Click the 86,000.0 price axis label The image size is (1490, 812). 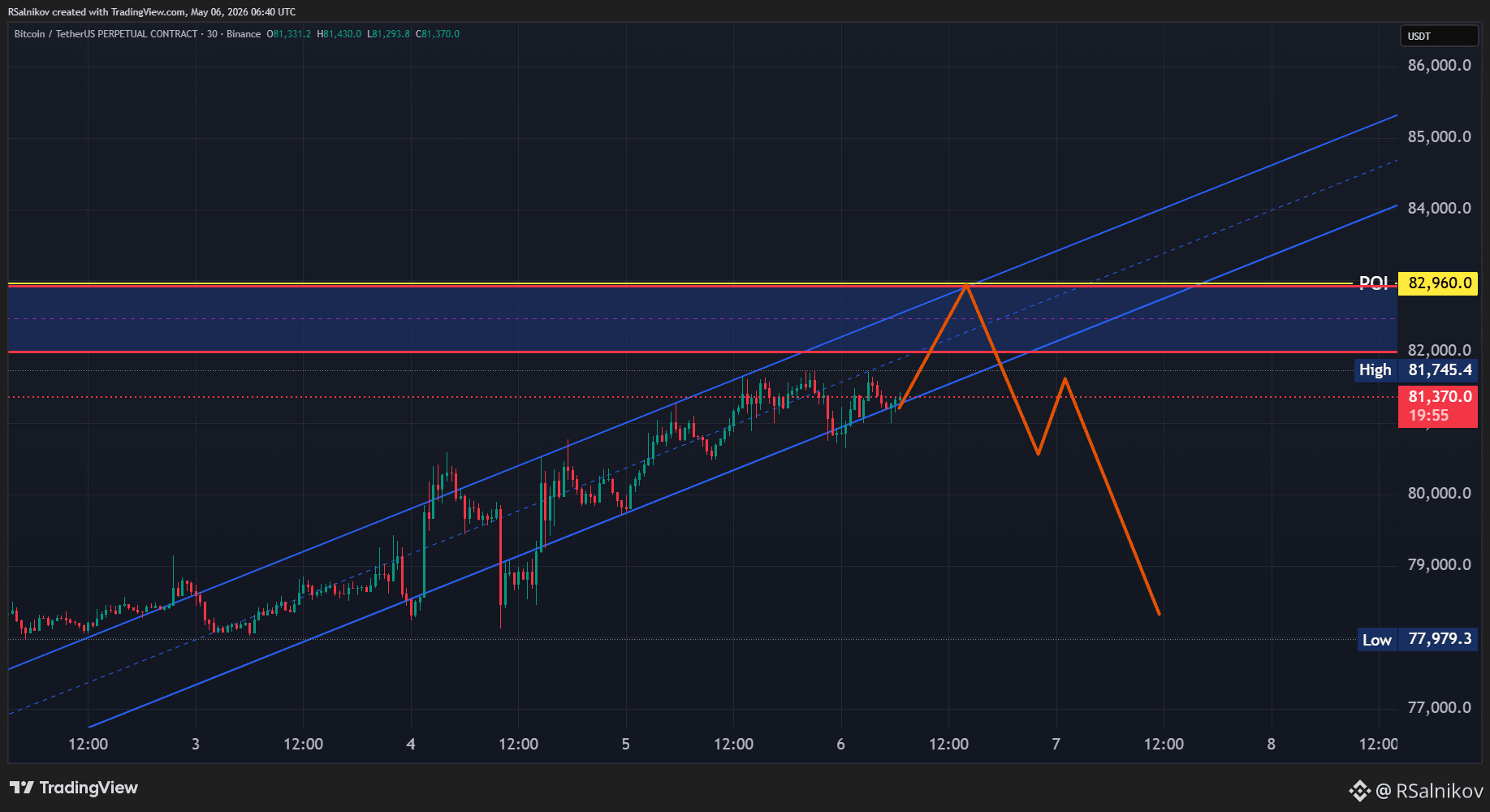1439,66
